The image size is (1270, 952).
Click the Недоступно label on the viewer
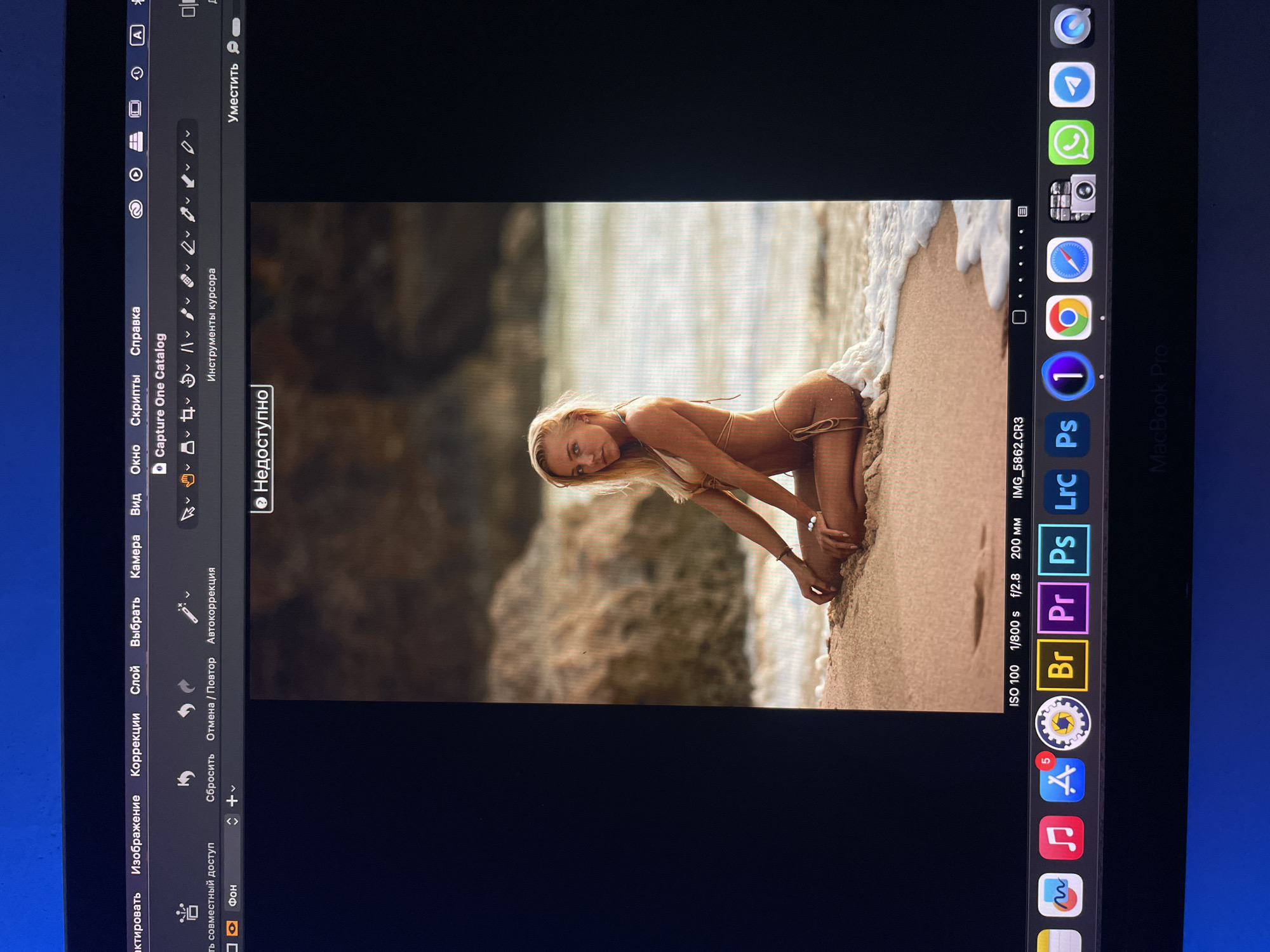pos(262,448)
